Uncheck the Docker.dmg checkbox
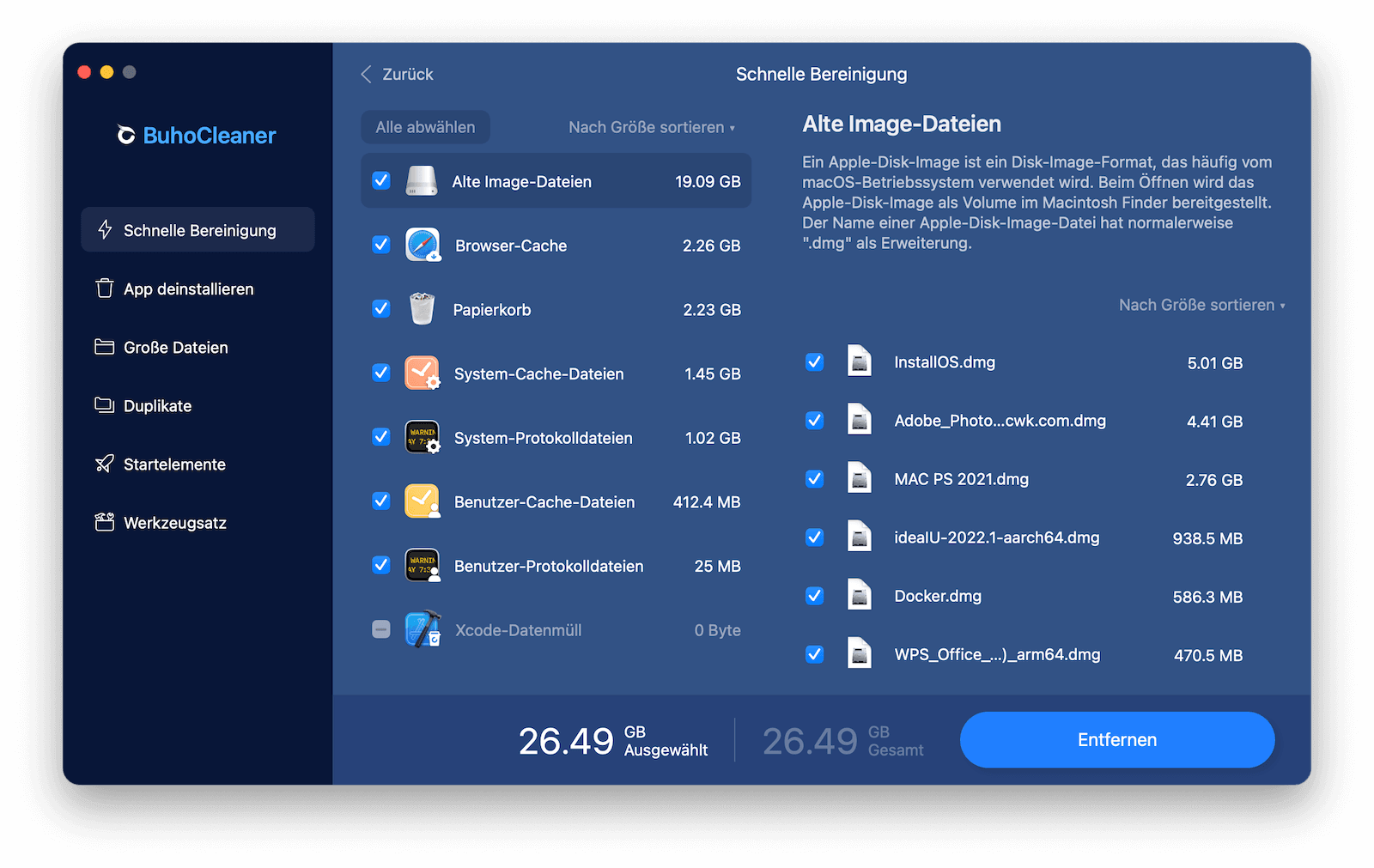Image resolution: width=1374 pixels, height=868 pixels. tap(815, 596)
